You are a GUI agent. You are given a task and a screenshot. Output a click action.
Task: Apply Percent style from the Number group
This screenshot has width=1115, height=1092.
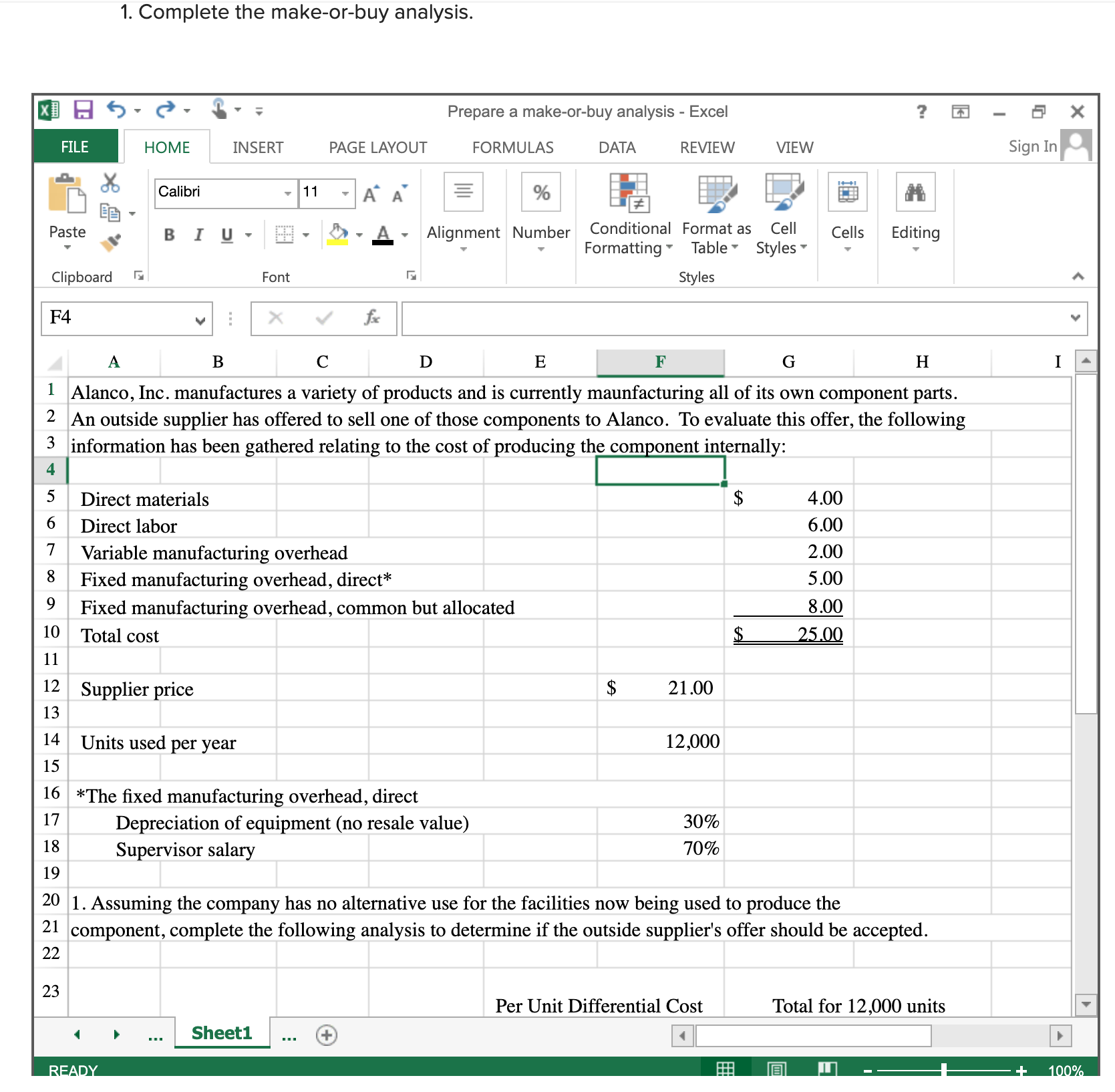click(x=540, y=192)
